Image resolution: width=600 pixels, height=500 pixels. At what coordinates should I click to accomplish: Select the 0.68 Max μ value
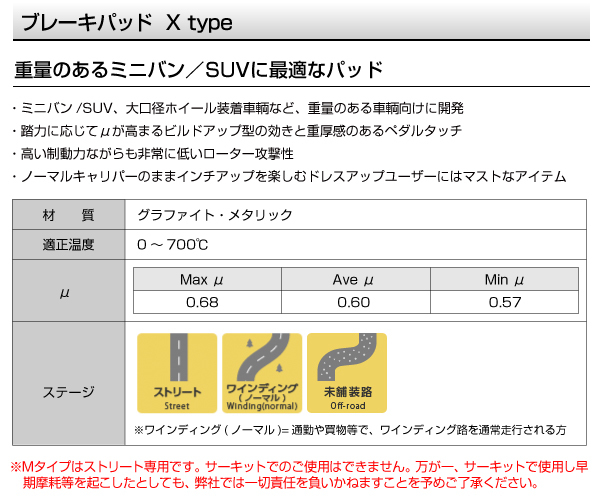click(202, 302)
